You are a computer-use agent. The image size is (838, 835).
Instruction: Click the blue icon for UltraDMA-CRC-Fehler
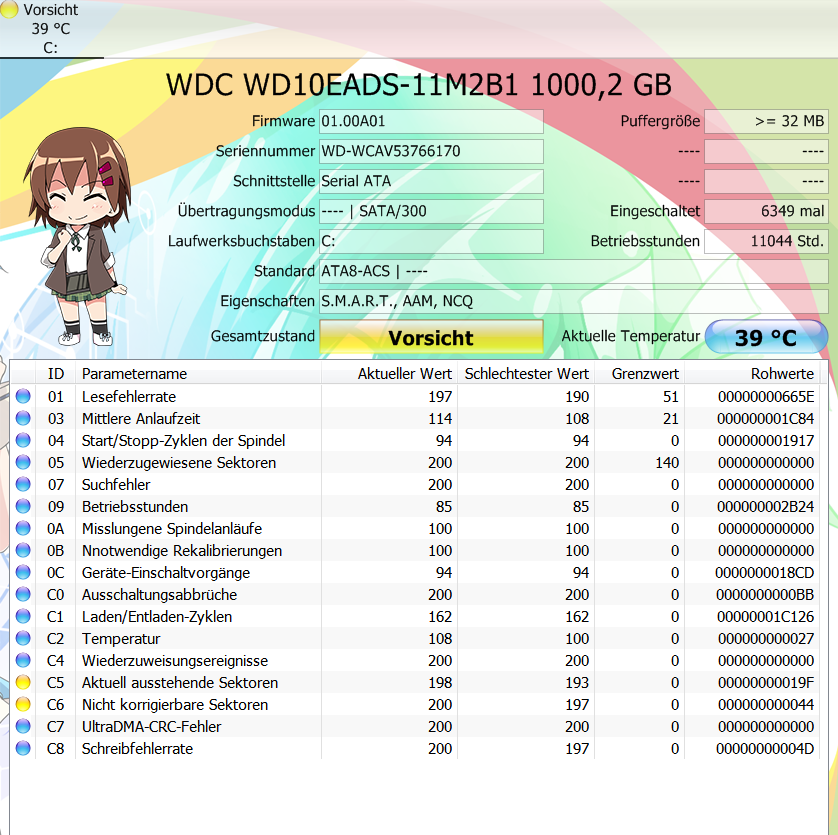point(23,726)
